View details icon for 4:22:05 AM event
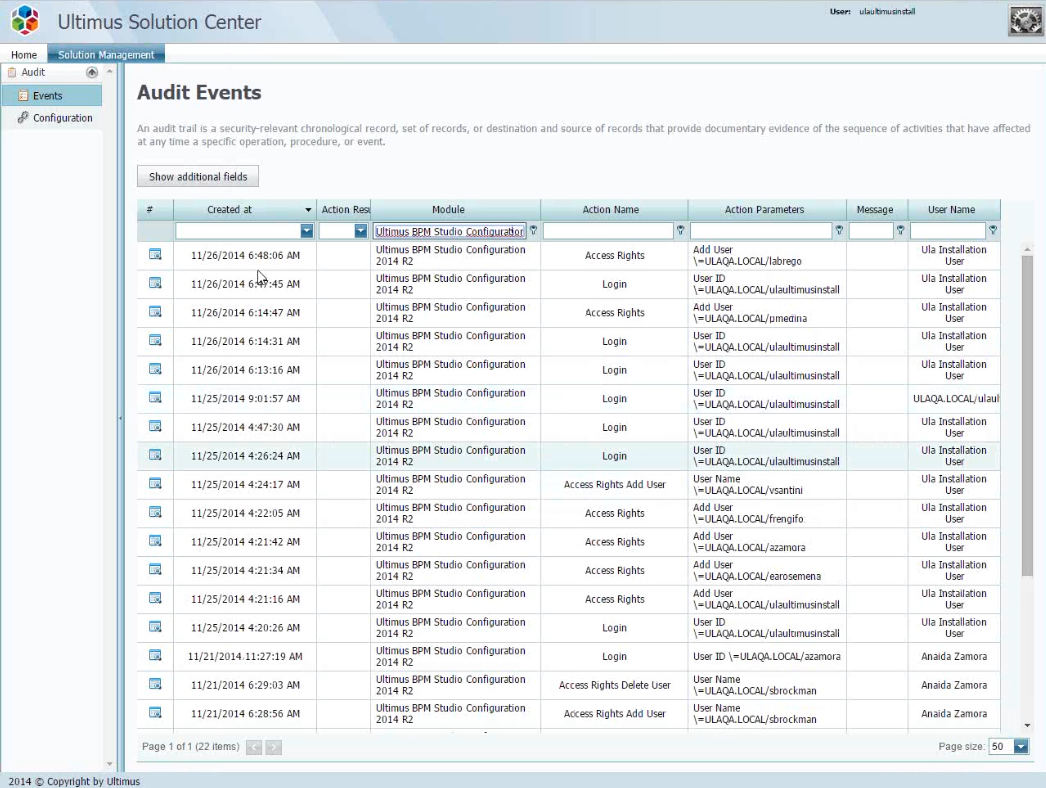The width and height of the screenshot is (1046, 788). click(x=155, y=512)
